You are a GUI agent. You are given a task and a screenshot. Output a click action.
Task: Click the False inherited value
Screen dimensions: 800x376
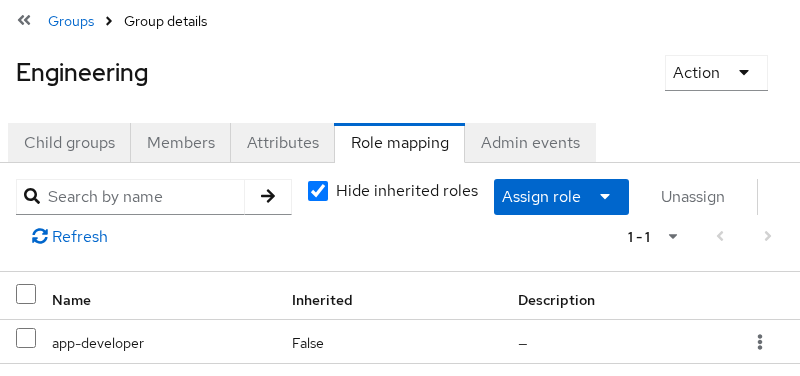point(308,343)
